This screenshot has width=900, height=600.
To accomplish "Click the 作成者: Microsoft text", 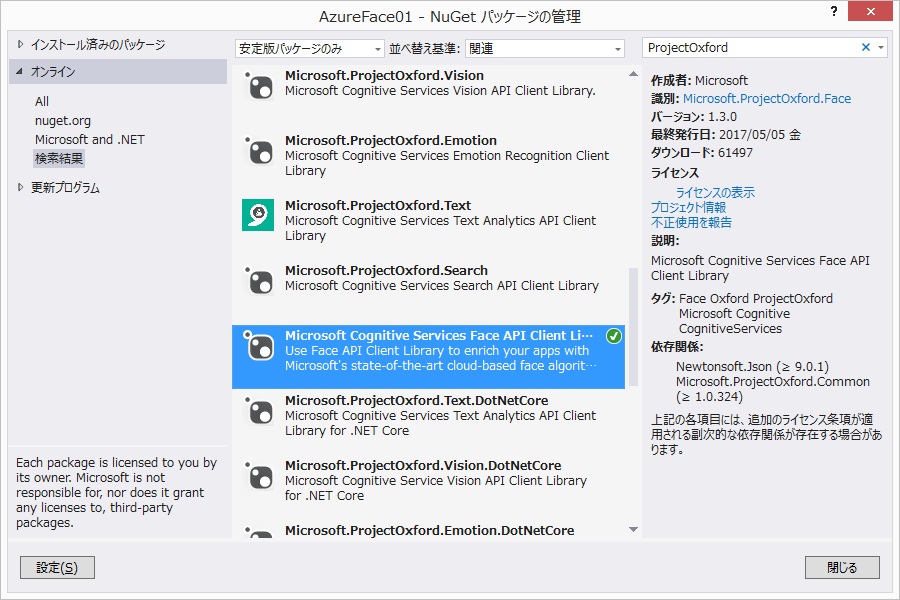I will [x=699, y=80].
